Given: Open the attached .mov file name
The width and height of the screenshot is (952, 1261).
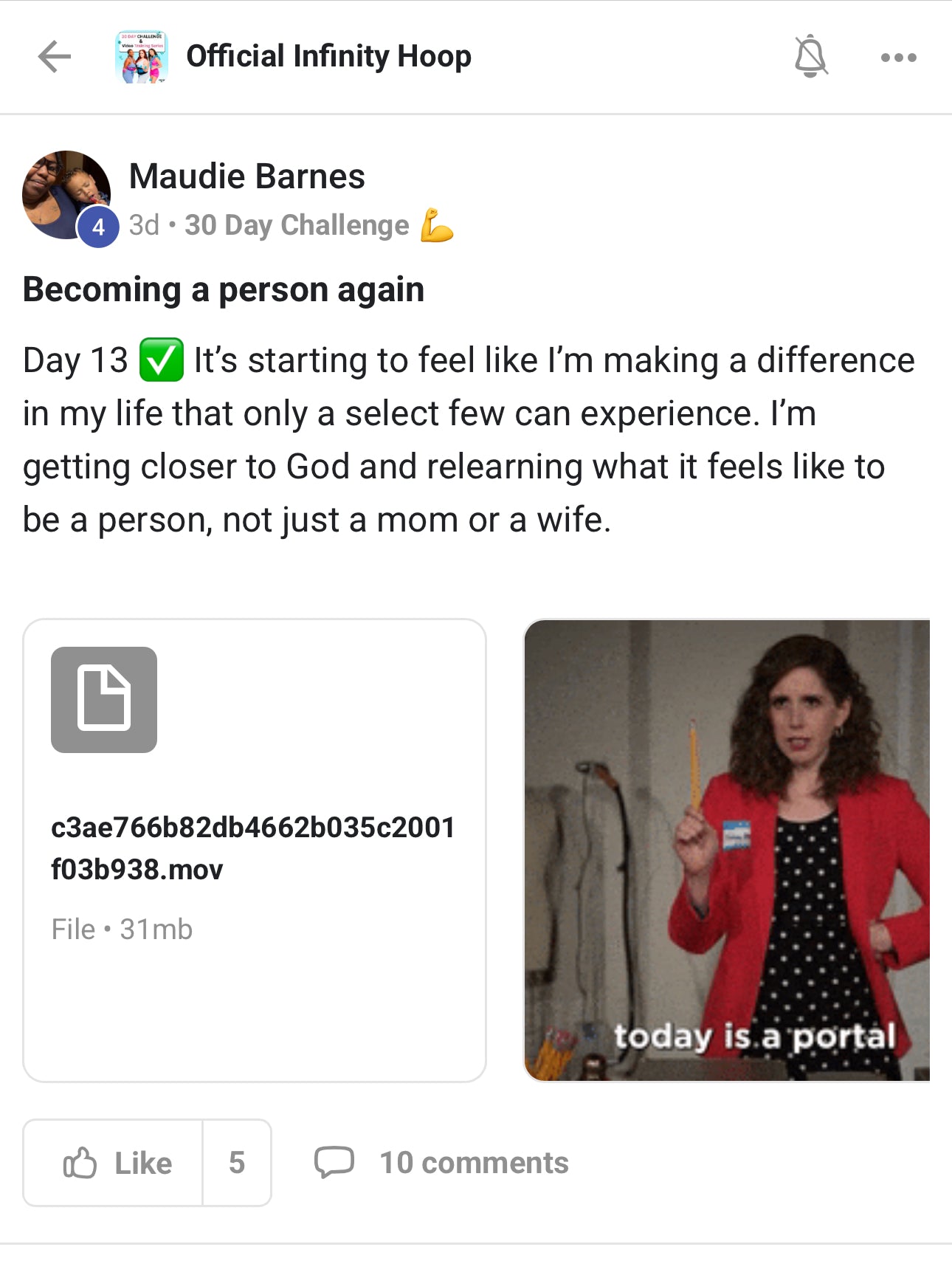Looking at the screenshot, I should [x=252, y=848].
